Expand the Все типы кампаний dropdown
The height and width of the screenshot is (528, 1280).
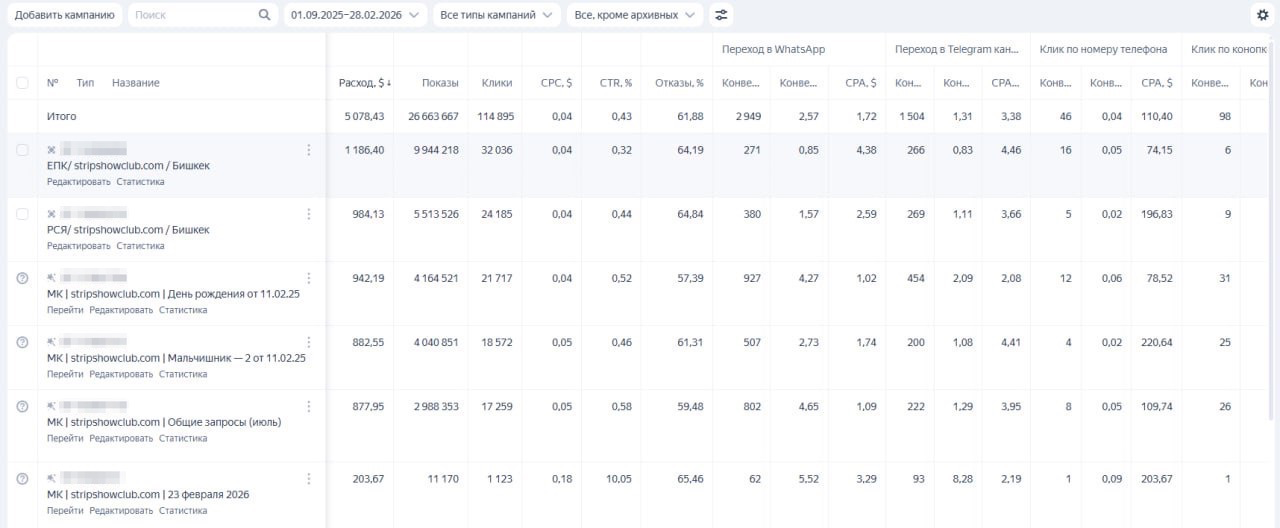(x=497, y=15)
